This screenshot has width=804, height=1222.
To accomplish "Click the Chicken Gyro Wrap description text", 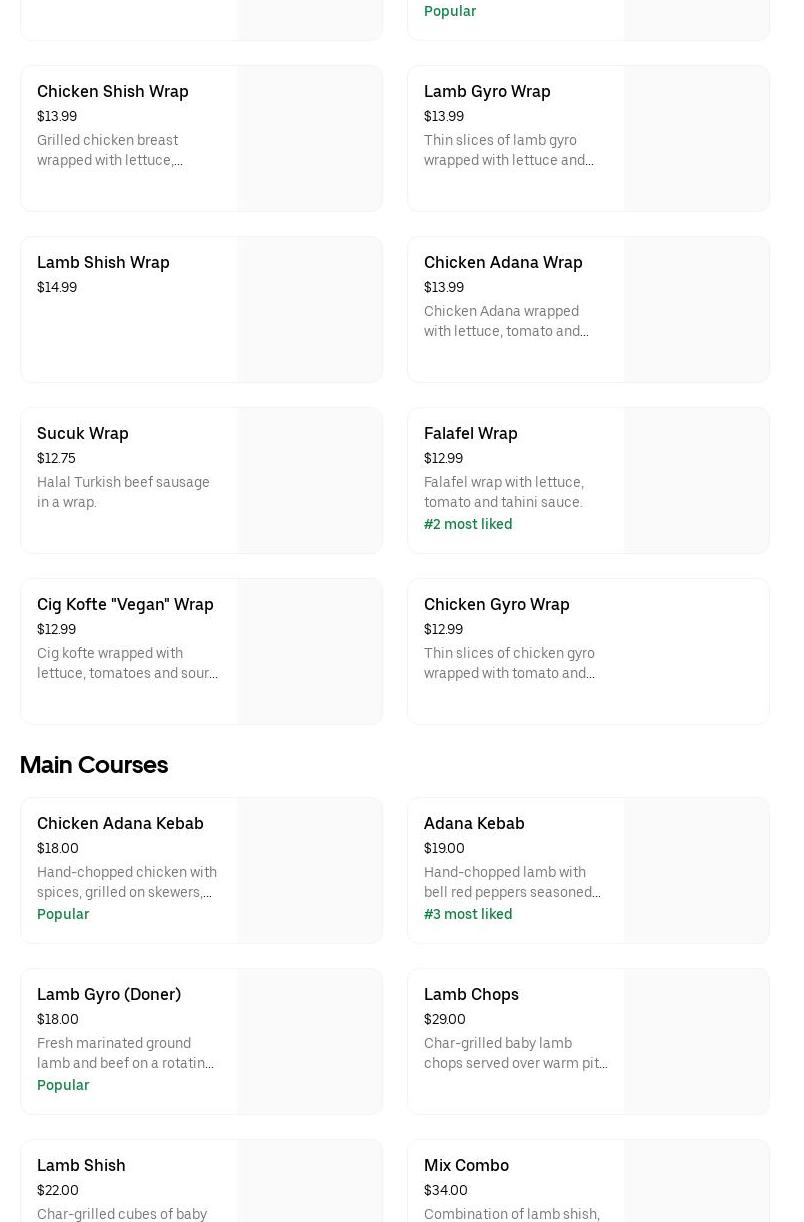I will click(510, 663).
